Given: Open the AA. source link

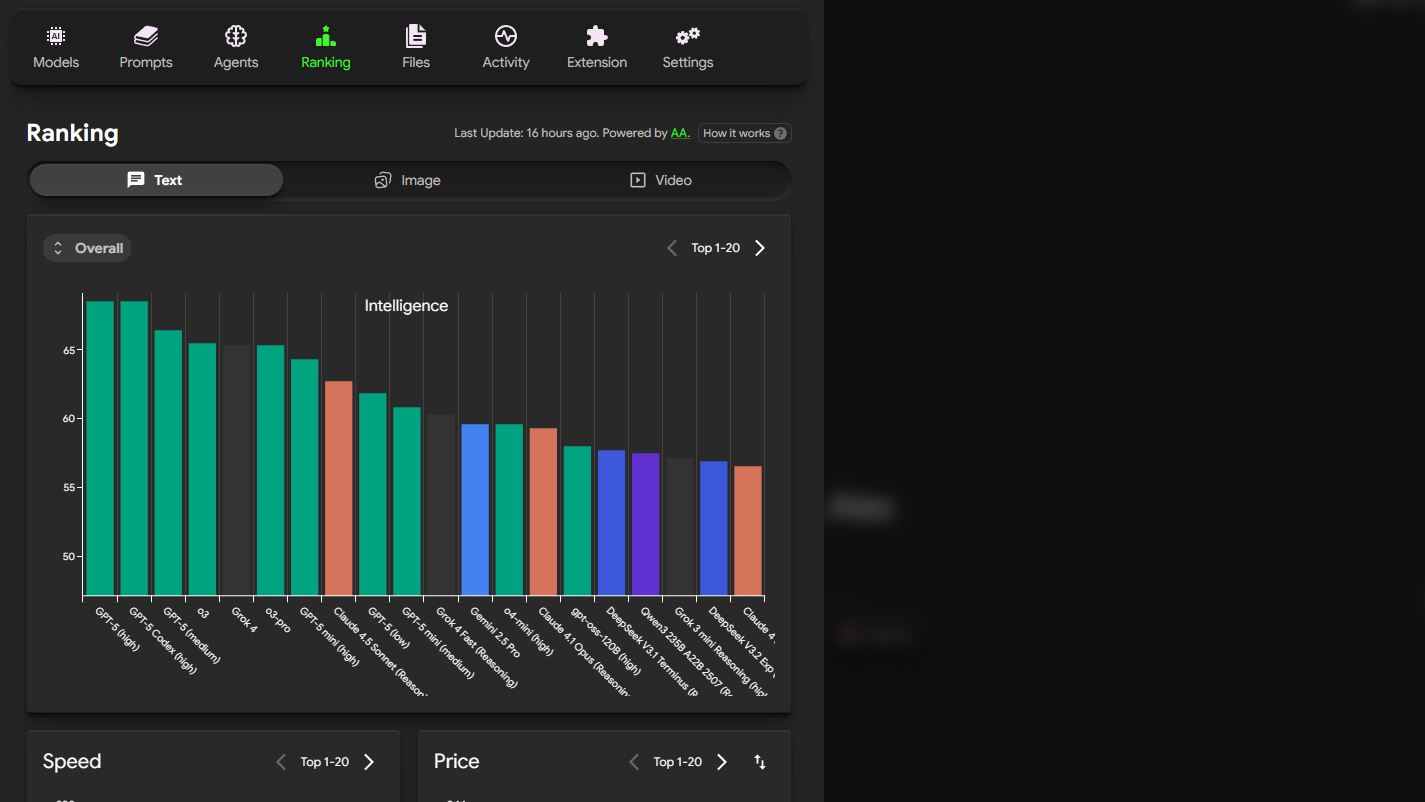Looking at the screenshot, I should point(680,133).
